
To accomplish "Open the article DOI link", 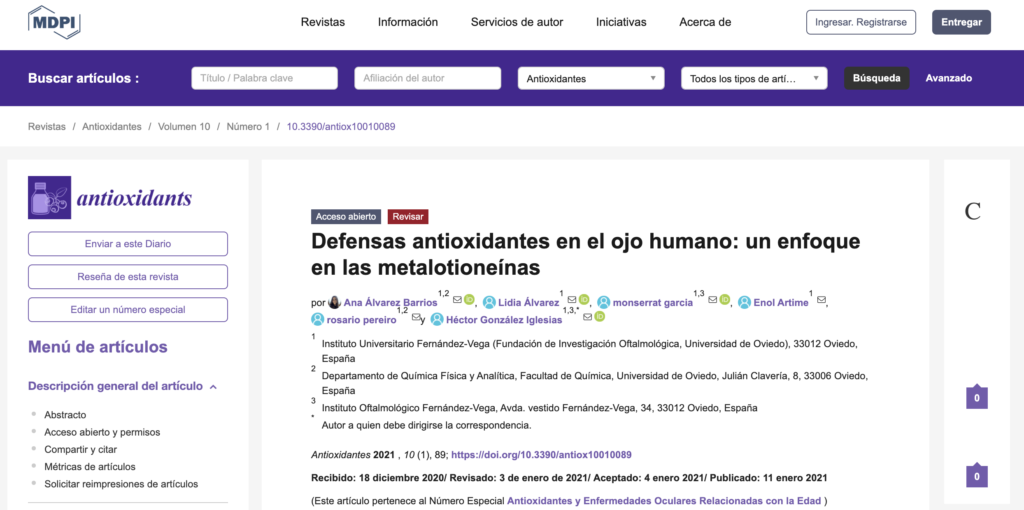I will click(541, 454).
